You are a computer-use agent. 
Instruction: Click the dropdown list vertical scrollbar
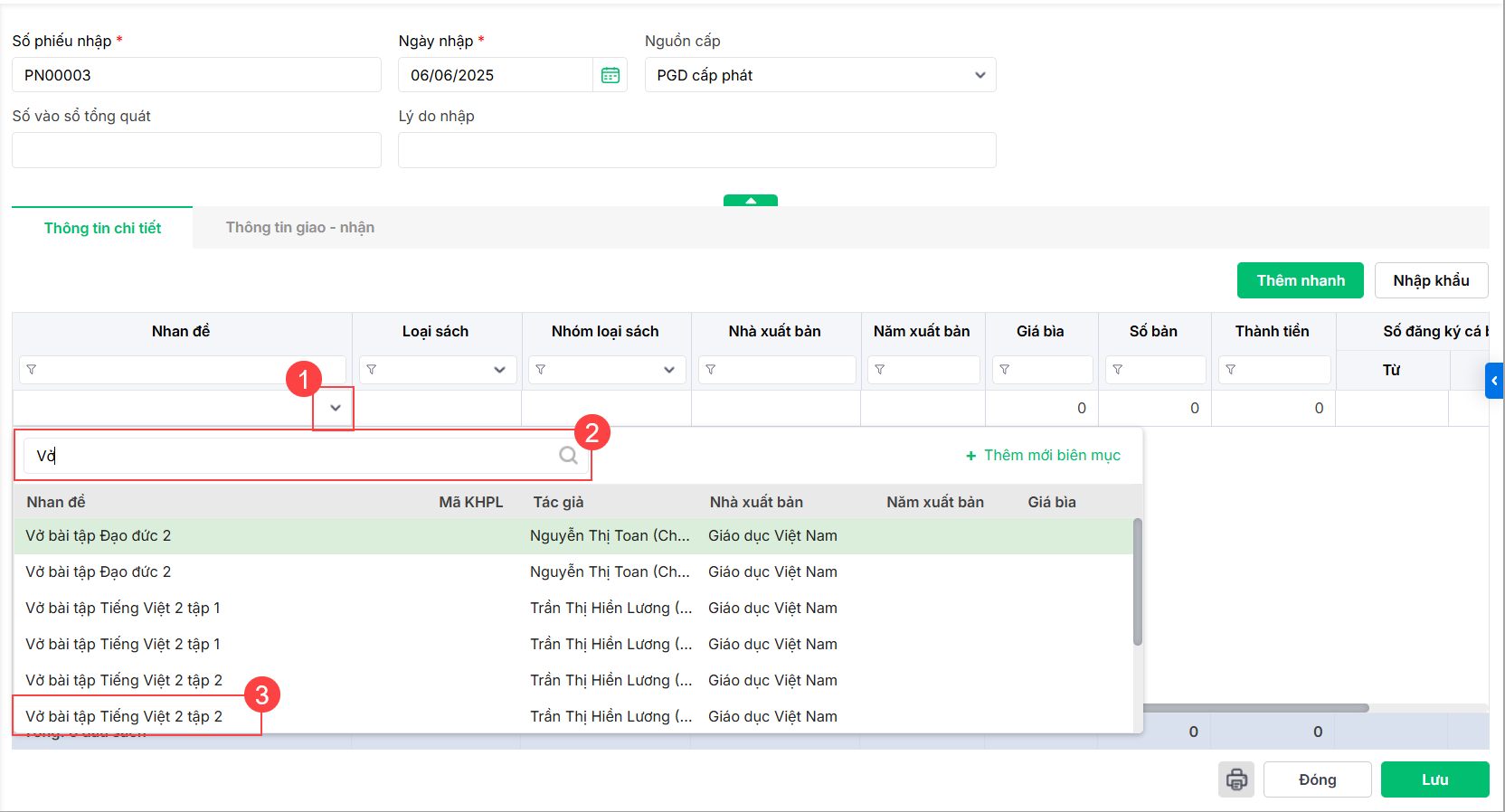(x=1138, y=581)
